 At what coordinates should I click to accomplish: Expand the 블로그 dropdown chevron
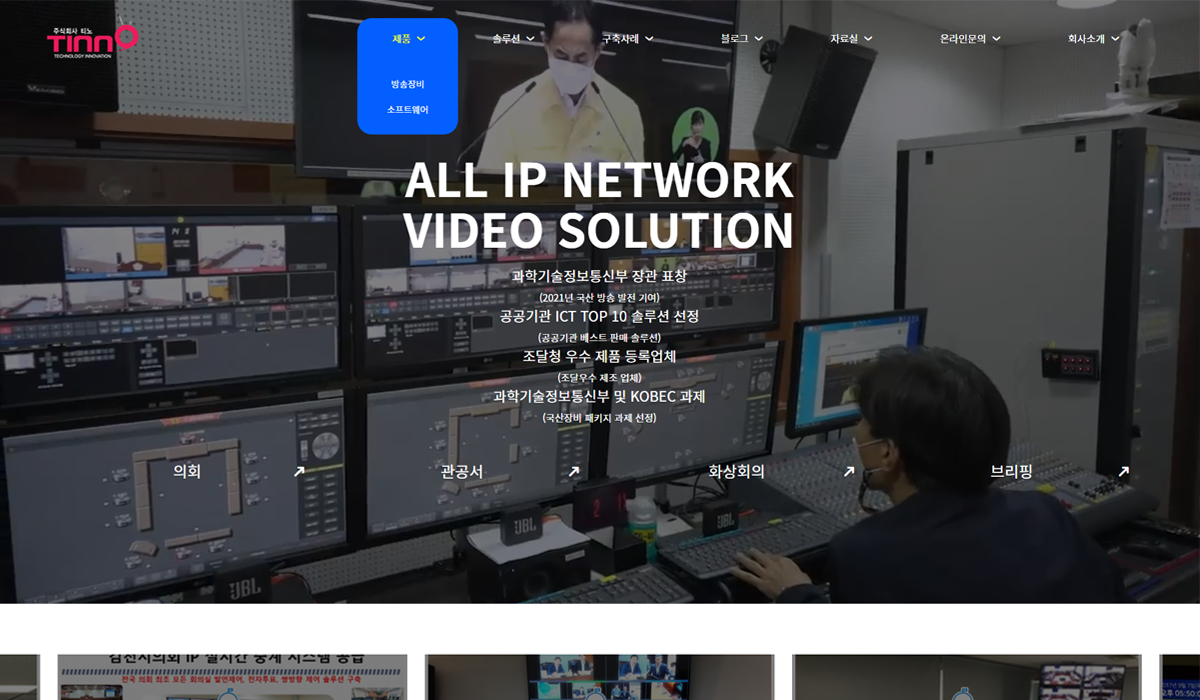pos(758,39)
